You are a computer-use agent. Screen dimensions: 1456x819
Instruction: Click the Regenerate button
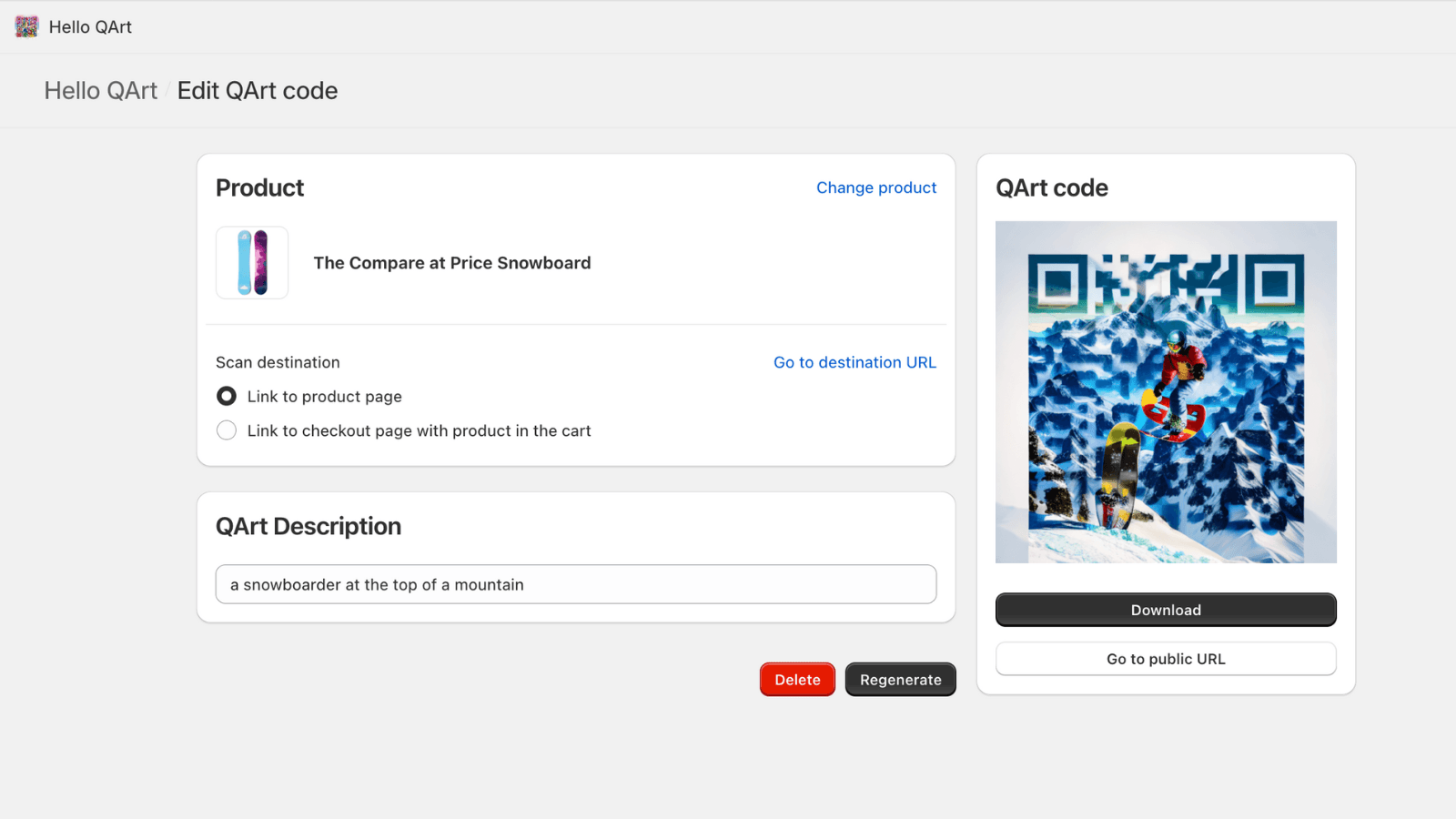point(900,680)
